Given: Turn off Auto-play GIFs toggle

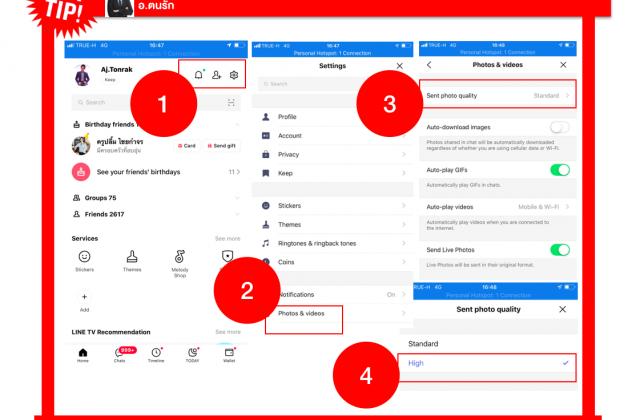Looking at the screenshot, I should point(560,170).
